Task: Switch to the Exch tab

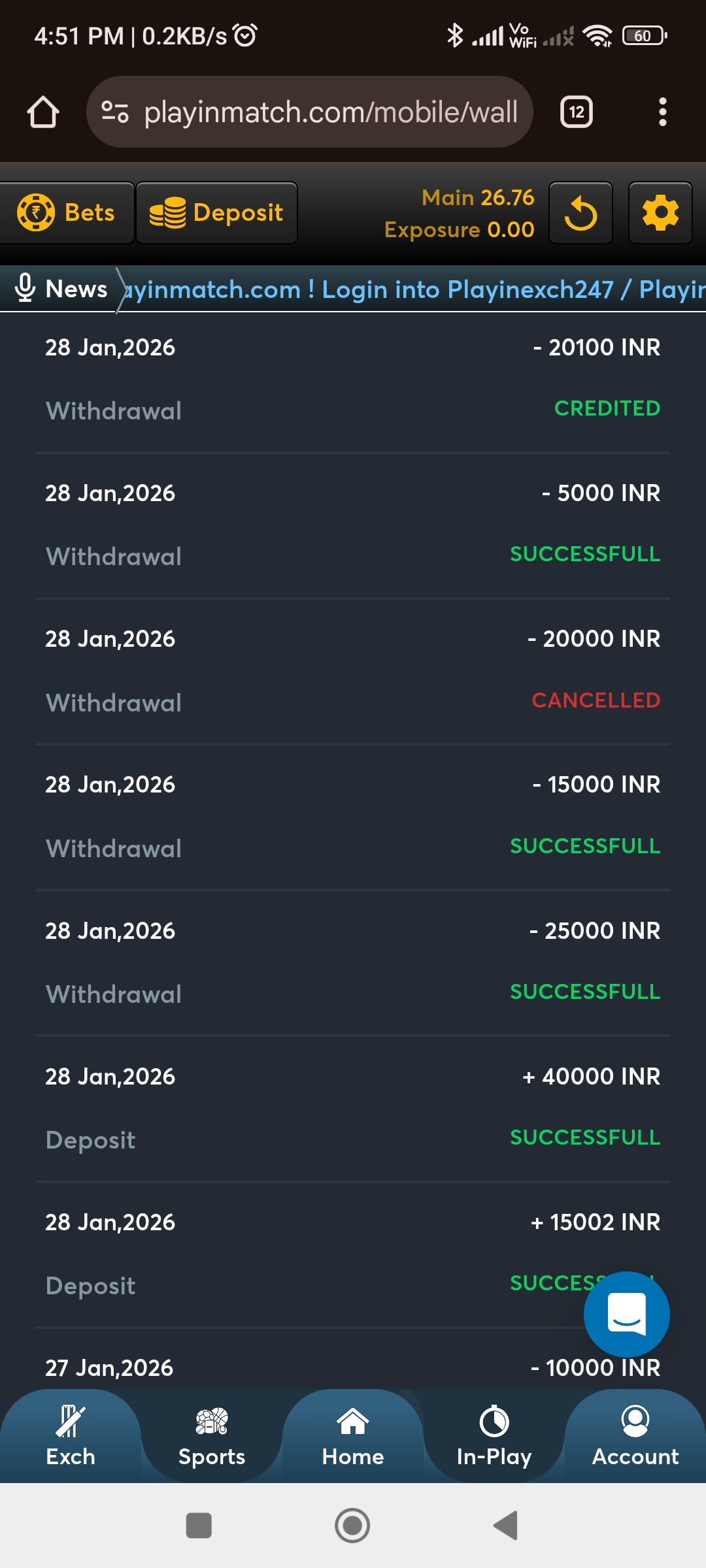Action: pyautogui.click(x=71, y=1437)
